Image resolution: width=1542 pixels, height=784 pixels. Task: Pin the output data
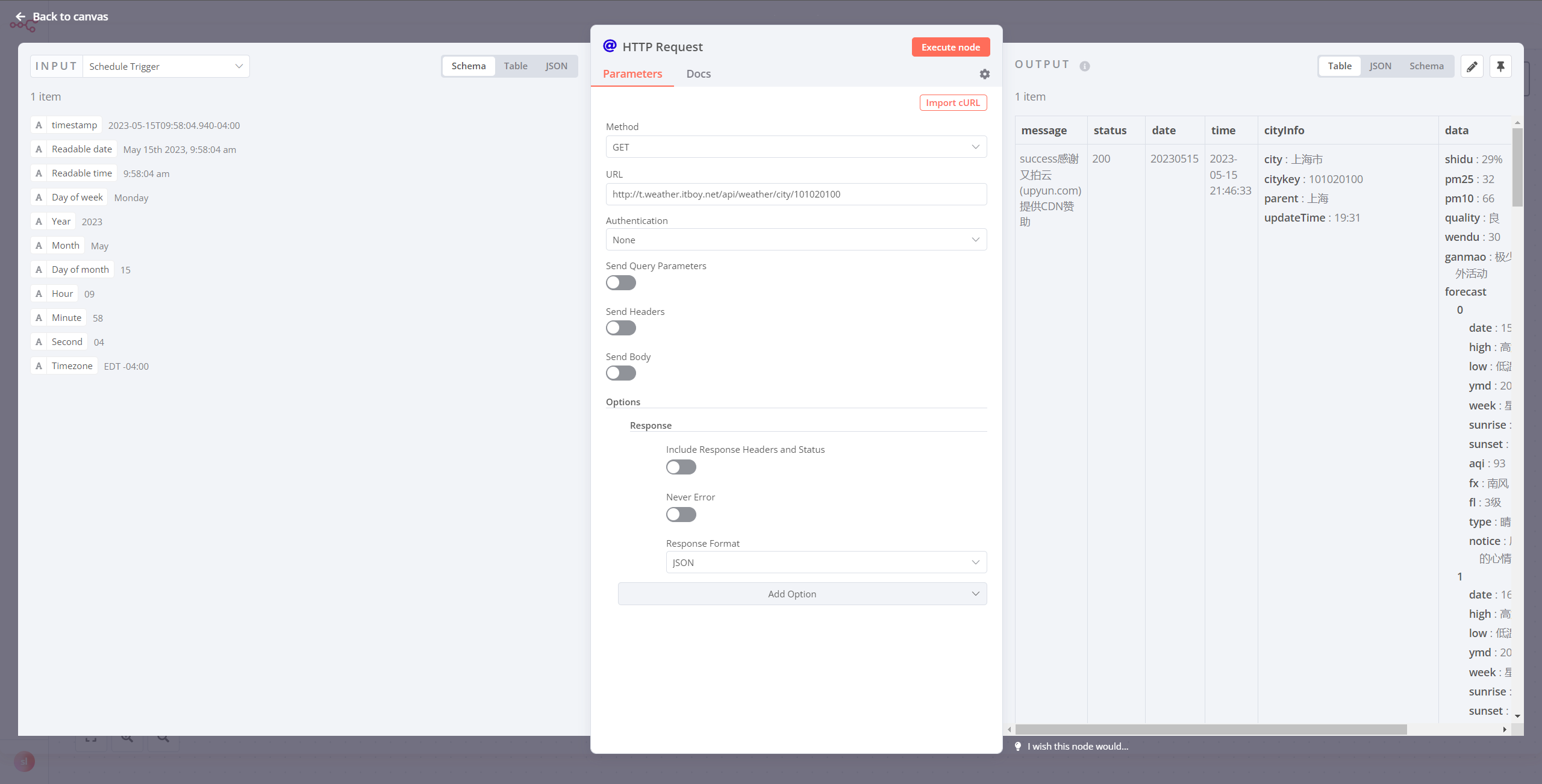tap(1500, 66)
